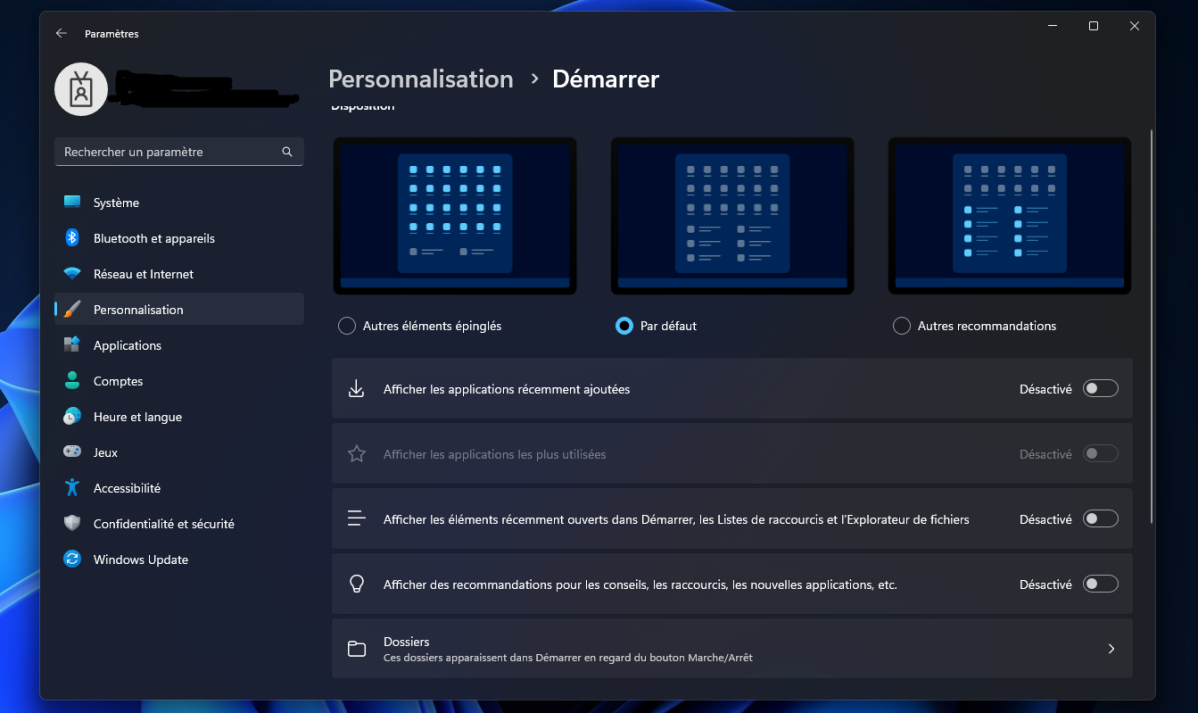1198x713 pixels.
Task: Toggle 'Afficher des recommandations pour les conseils' on
Action: (x=1100, y=583)
